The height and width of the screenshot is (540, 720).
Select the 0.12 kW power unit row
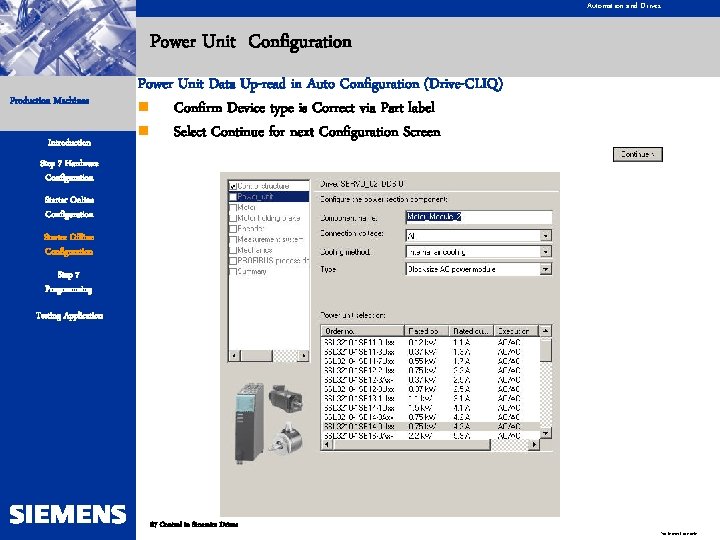[x=430, y=342]
